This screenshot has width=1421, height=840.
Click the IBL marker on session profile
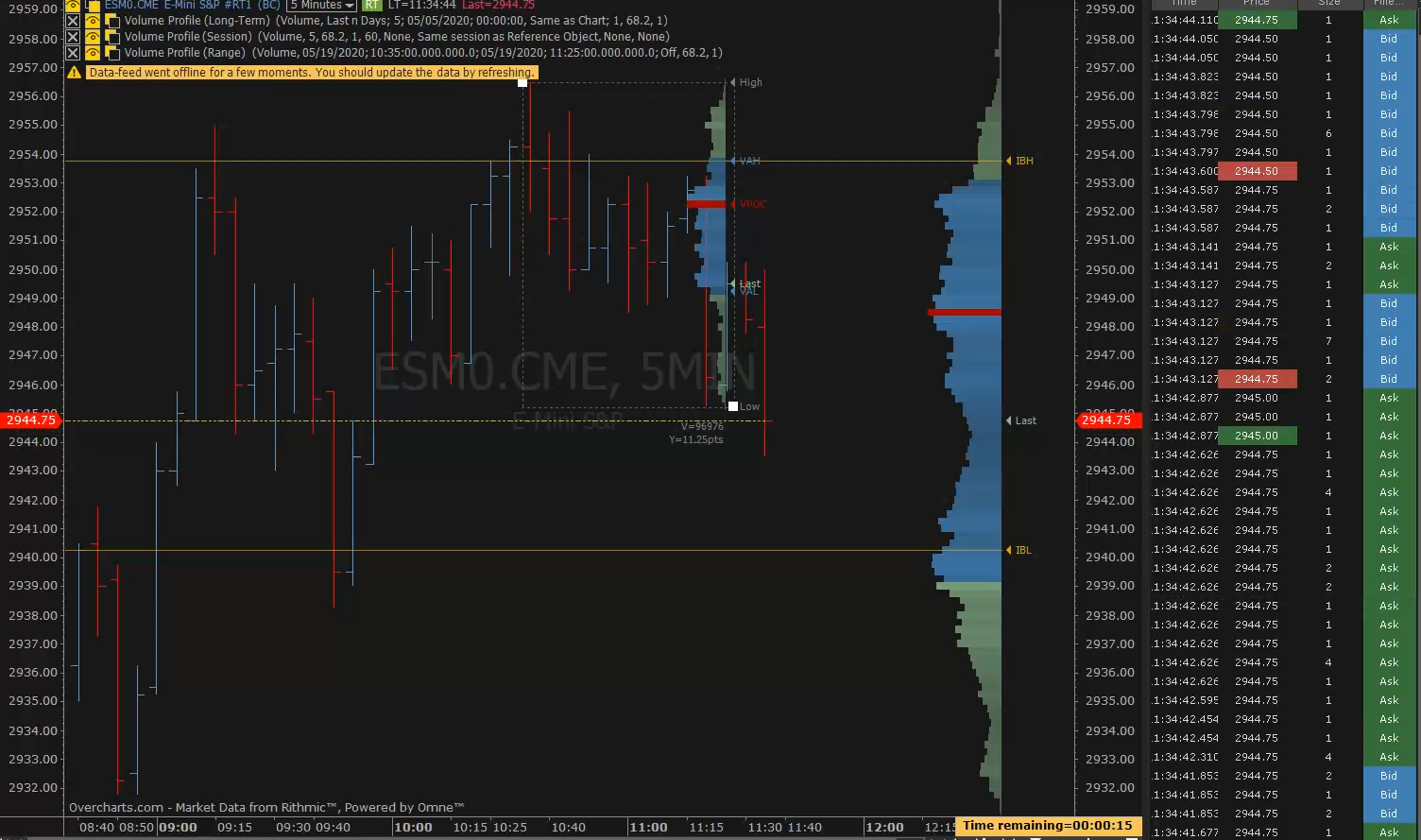click(1019, 550)
